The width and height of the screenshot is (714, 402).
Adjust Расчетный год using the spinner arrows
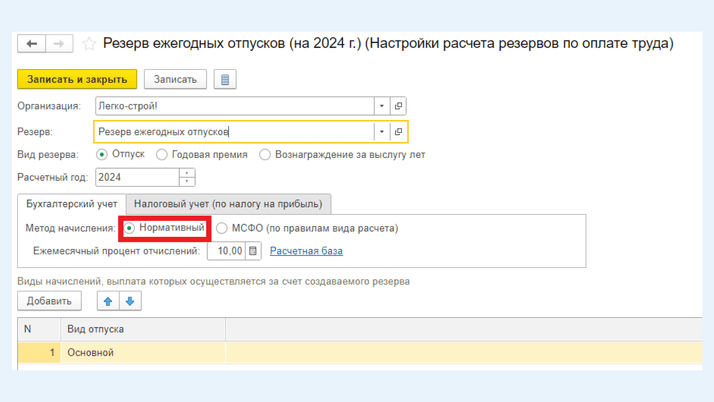pos(187,178)
